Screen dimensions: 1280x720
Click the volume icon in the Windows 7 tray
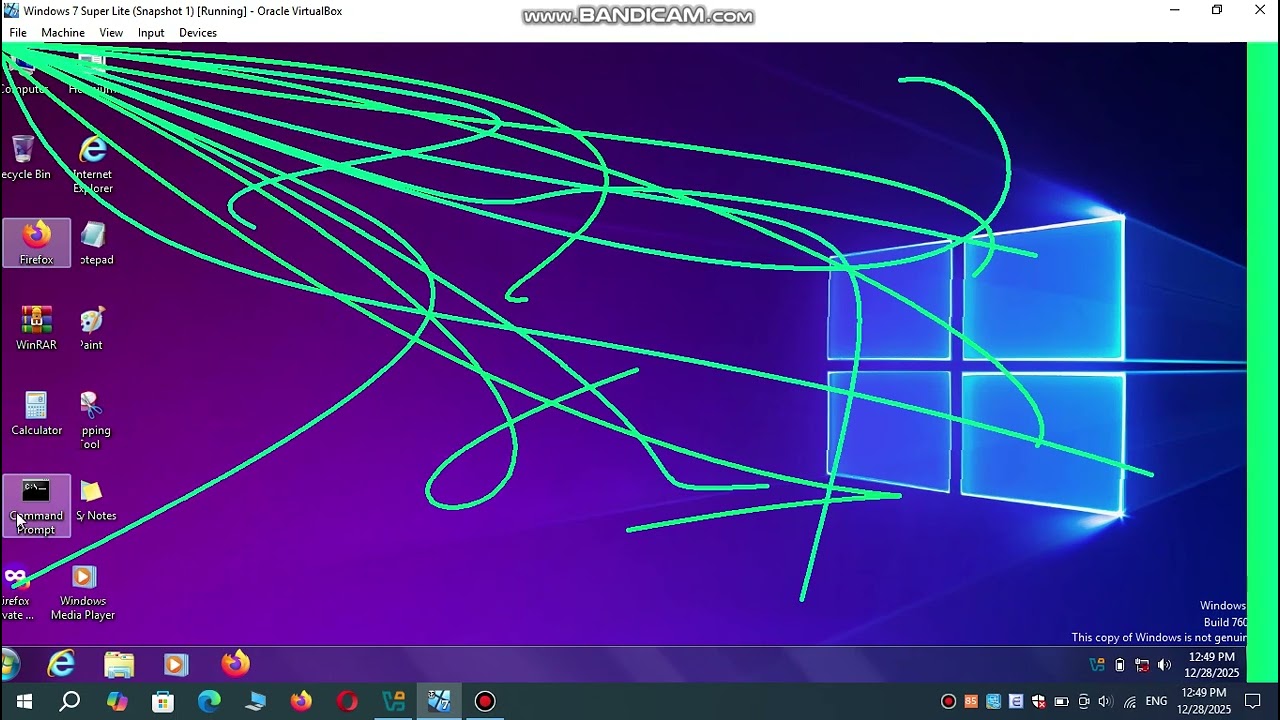(1164, 665)
